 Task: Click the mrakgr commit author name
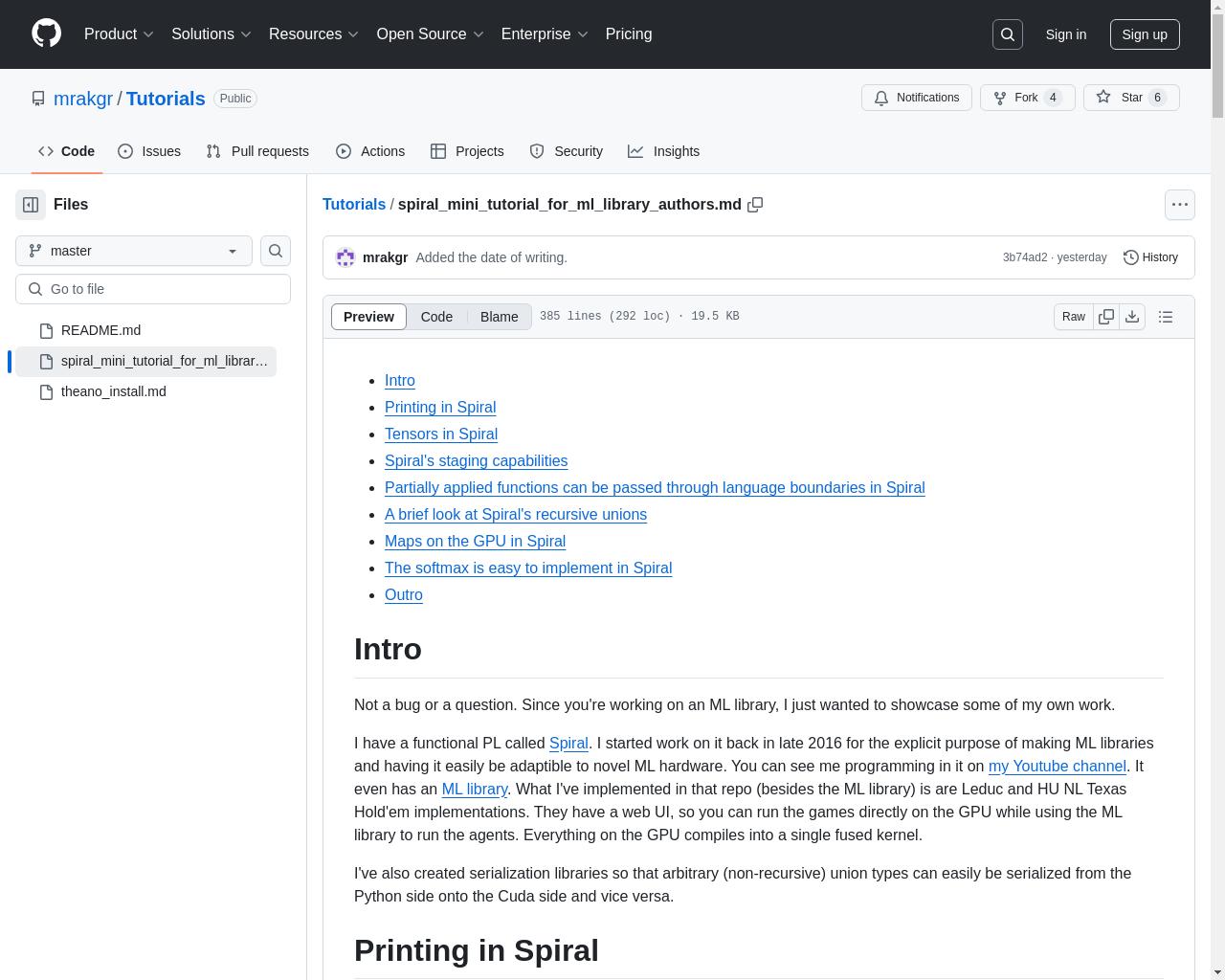(x=386, y=257)
